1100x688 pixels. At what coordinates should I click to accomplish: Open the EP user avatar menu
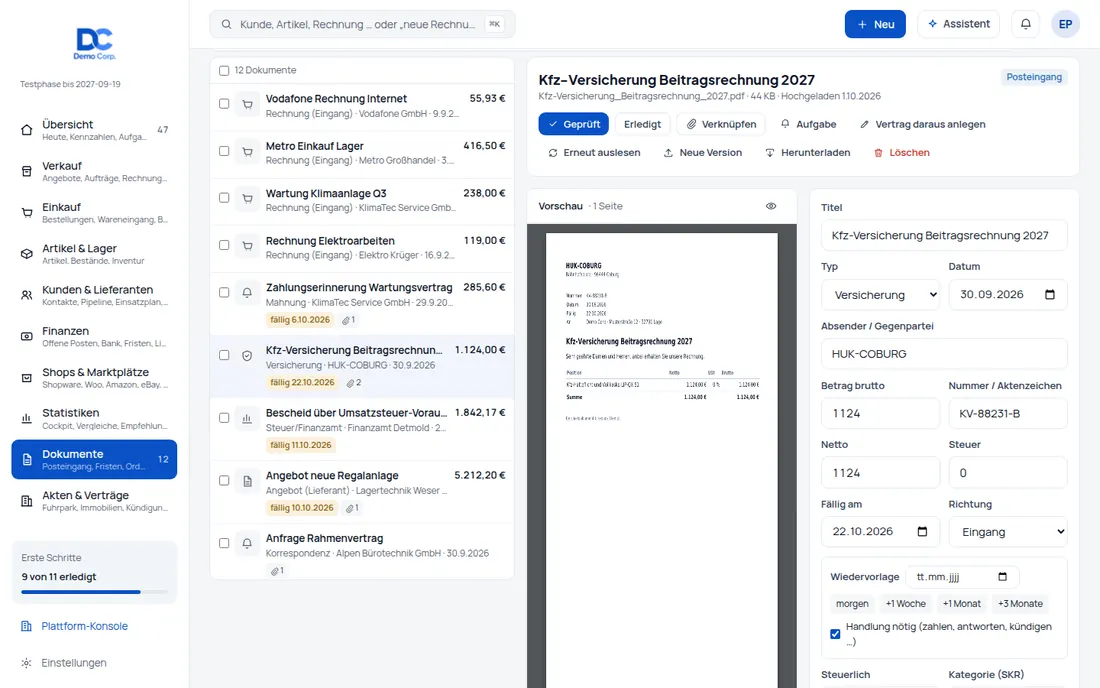tap(1065, 24)
